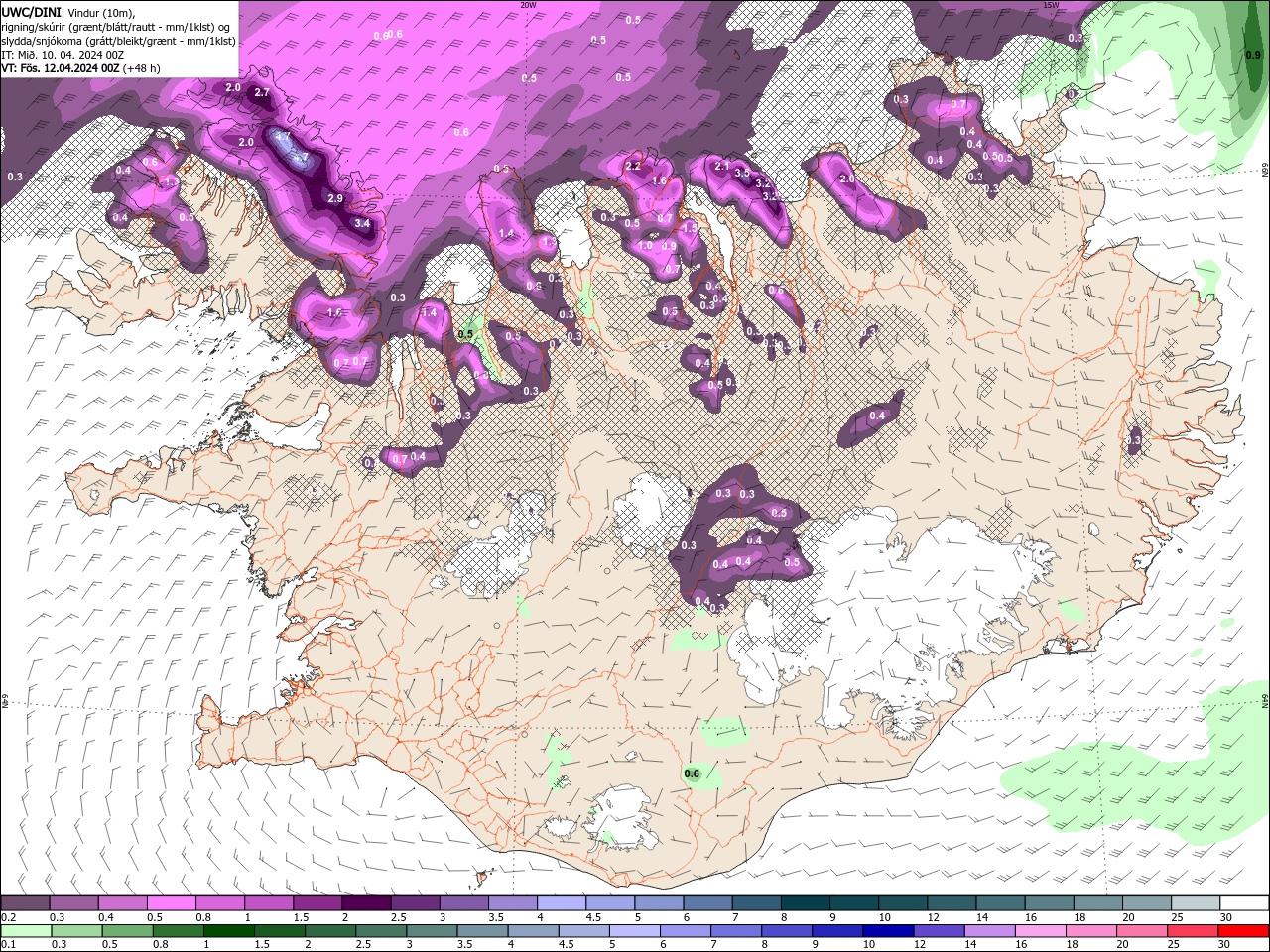This screenshot has width=1270, height=952.
Task: Click the green 0.6 rain value in south
Action: (x=692, y=774)
